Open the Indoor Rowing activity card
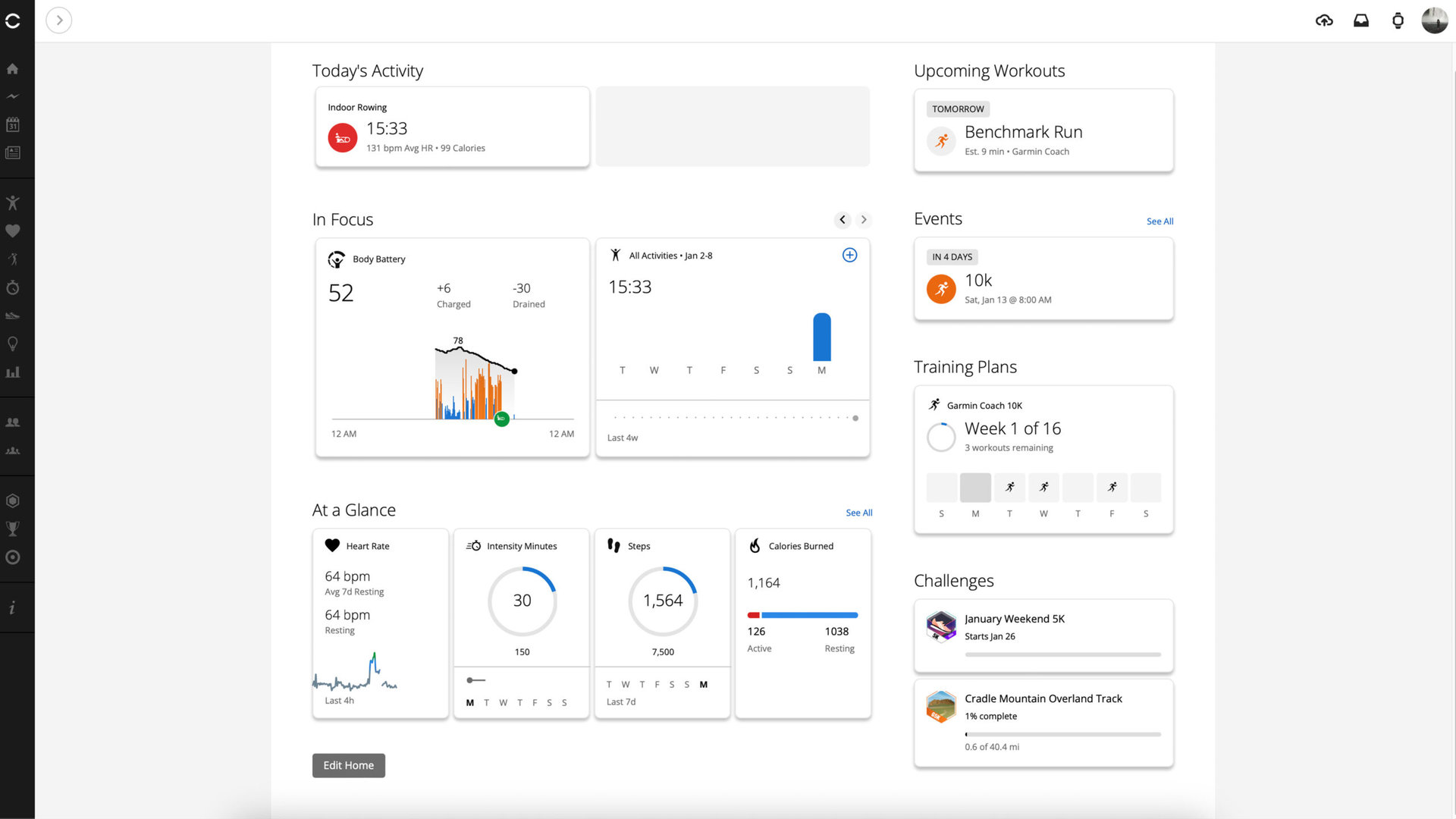The image size is (1456, 819). (x=452, y=127)
